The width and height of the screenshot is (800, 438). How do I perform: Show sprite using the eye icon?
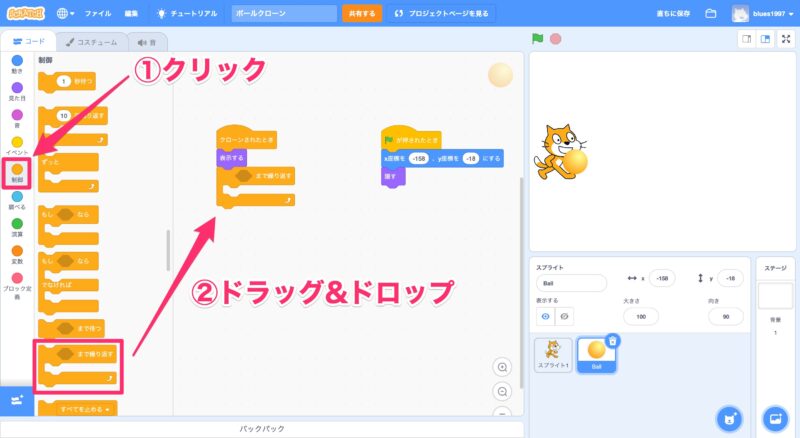pyautogui.click(x=546, y=316)
